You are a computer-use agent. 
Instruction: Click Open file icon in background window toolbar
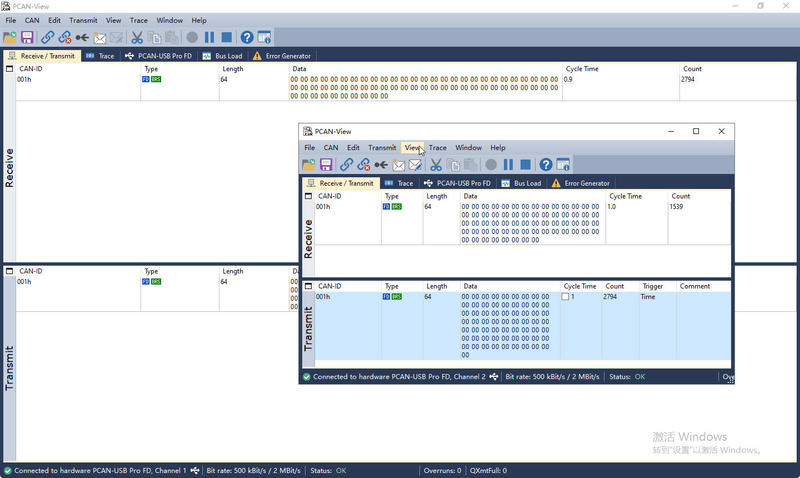point(10,37)
